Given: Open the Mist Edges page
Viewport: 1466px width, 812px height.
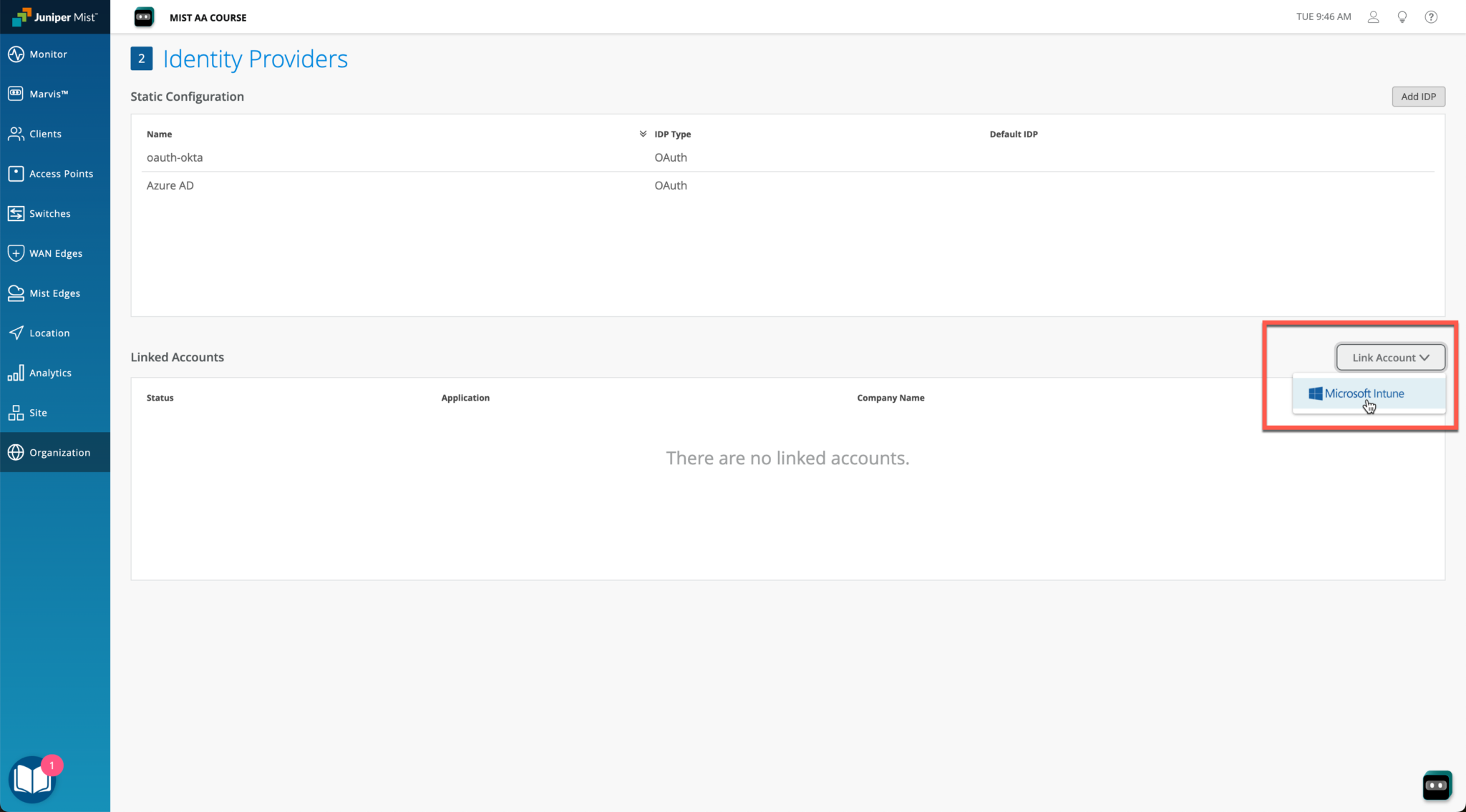Looking at the screenshot, I should (54, 293).
